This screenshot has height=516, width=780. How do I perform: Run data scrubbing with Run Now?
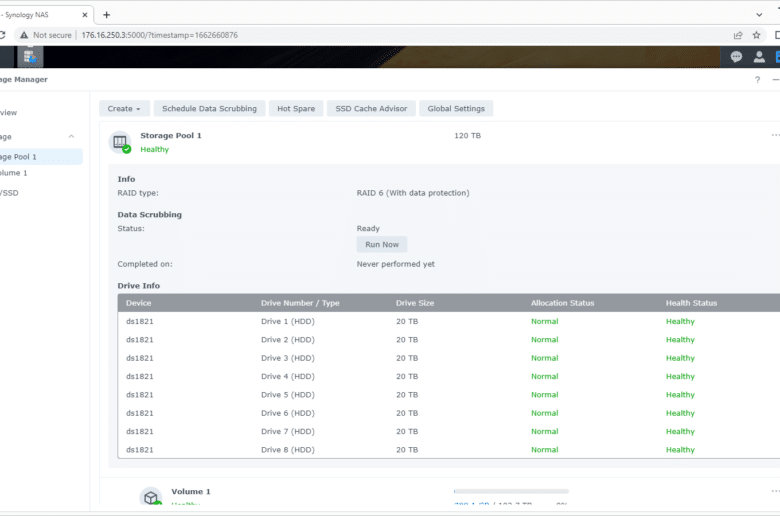click(382, 244)
